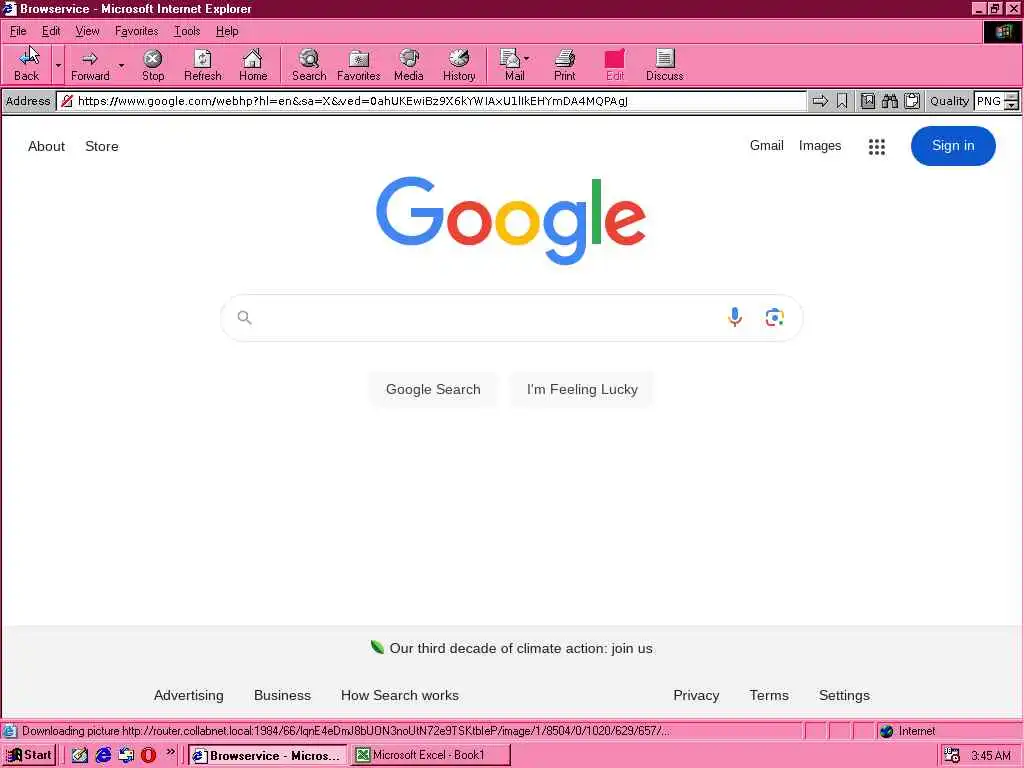
Task: Launch Opera from quick launch icon
Action: click(148, 755)
